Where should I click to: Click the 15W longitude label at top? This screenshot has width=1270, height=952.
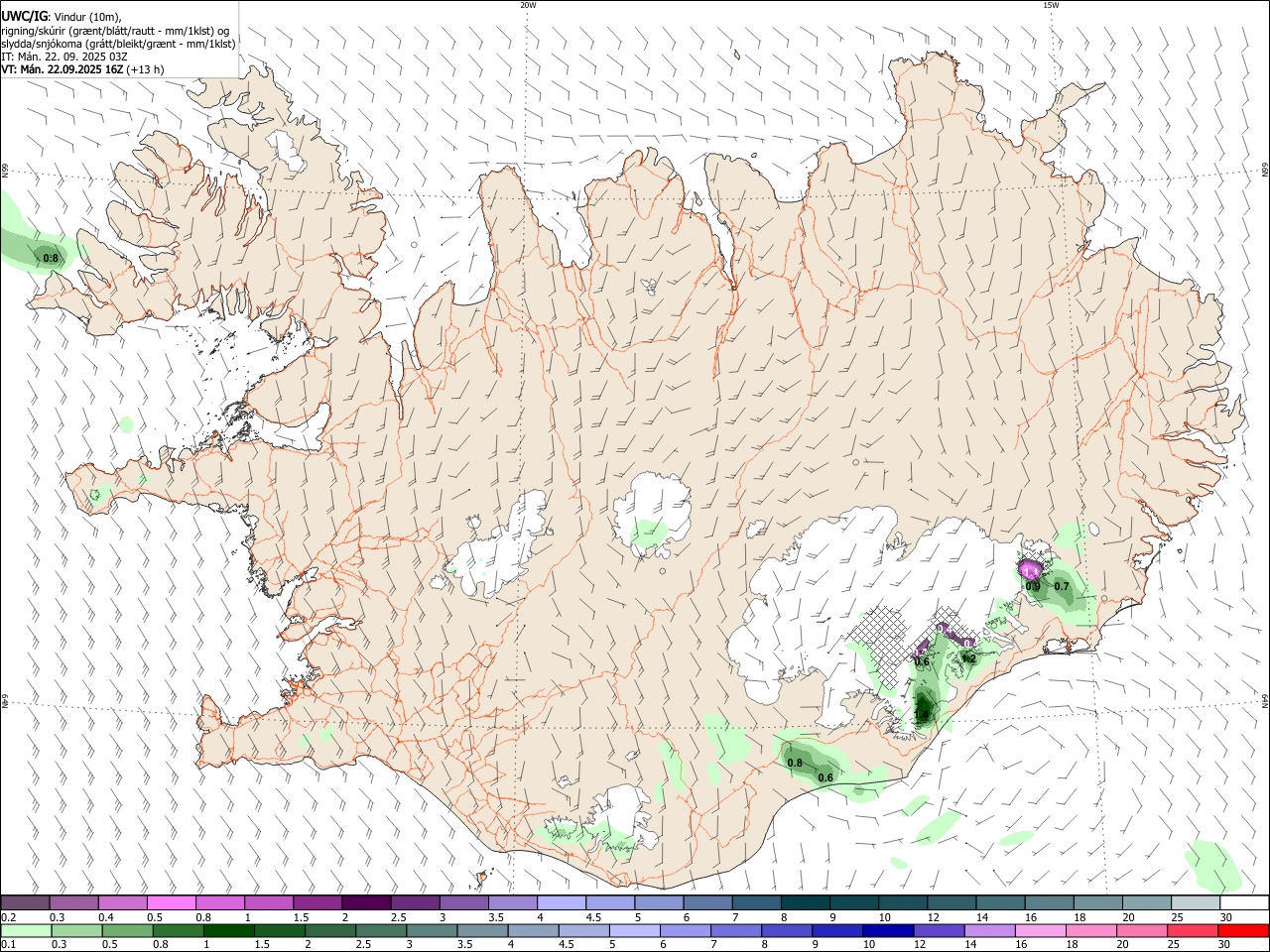(x=1051, y=5)
